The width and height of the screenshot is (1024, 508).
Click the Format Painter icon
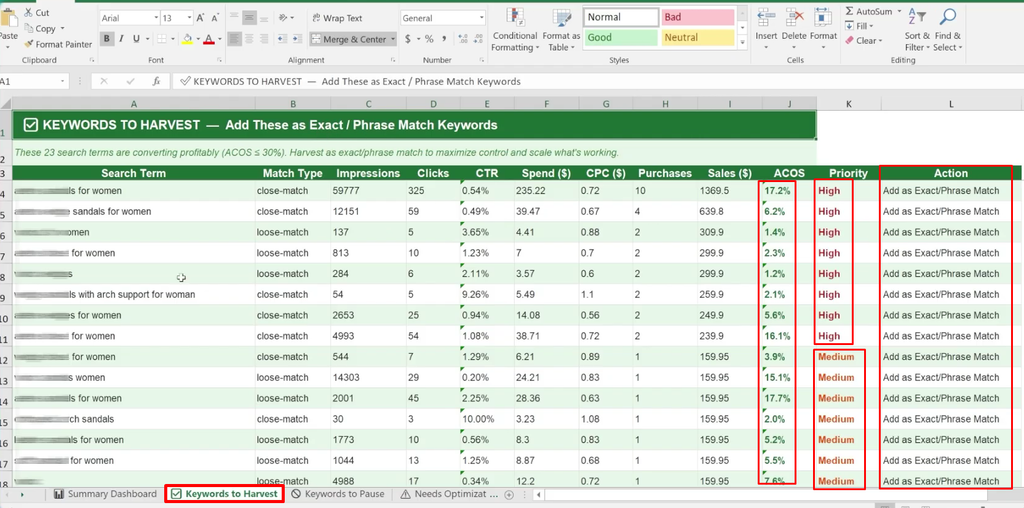(x=29, y=44)
